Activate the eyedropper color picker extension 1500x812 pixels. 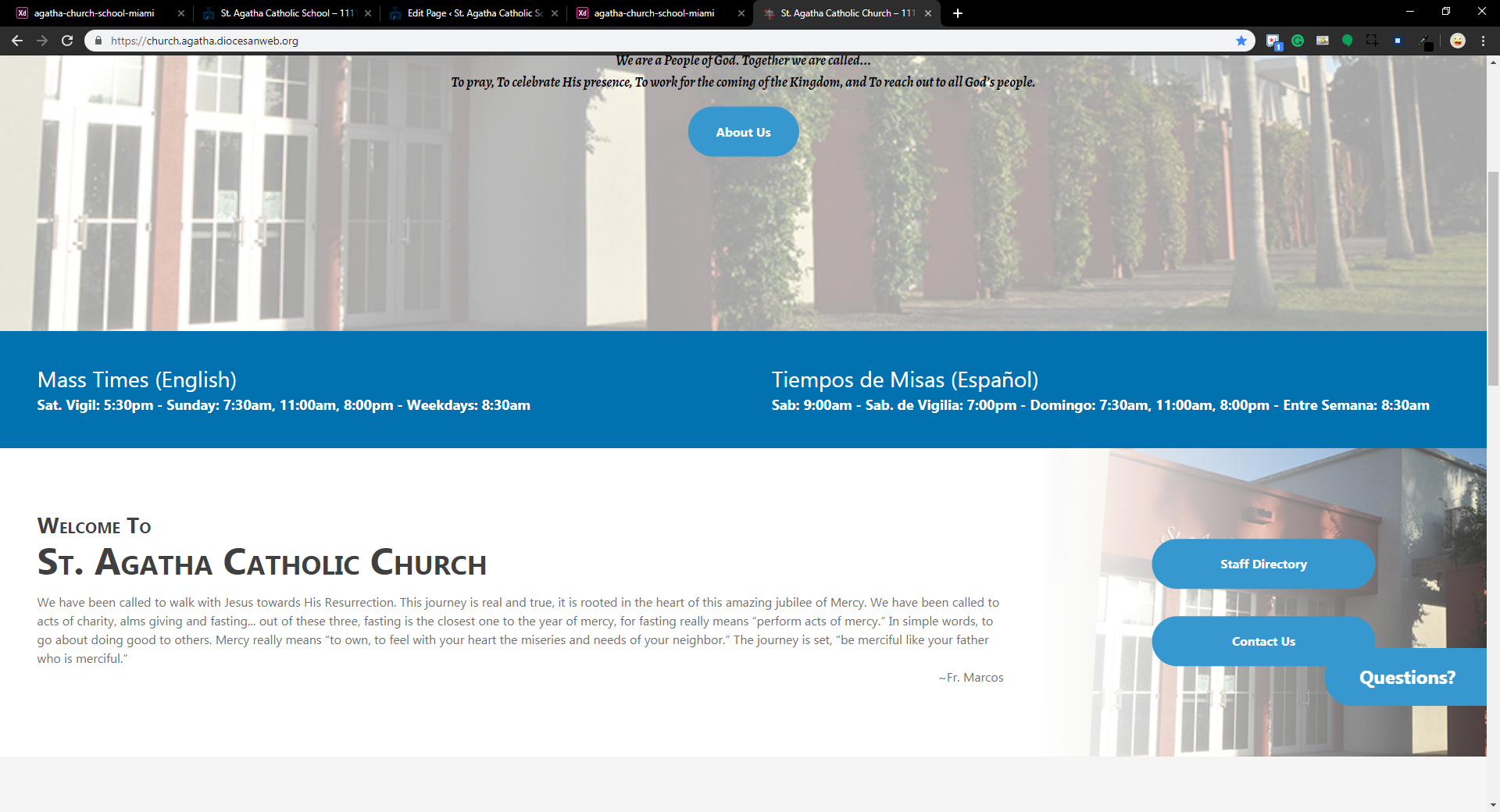(1425, 41)
